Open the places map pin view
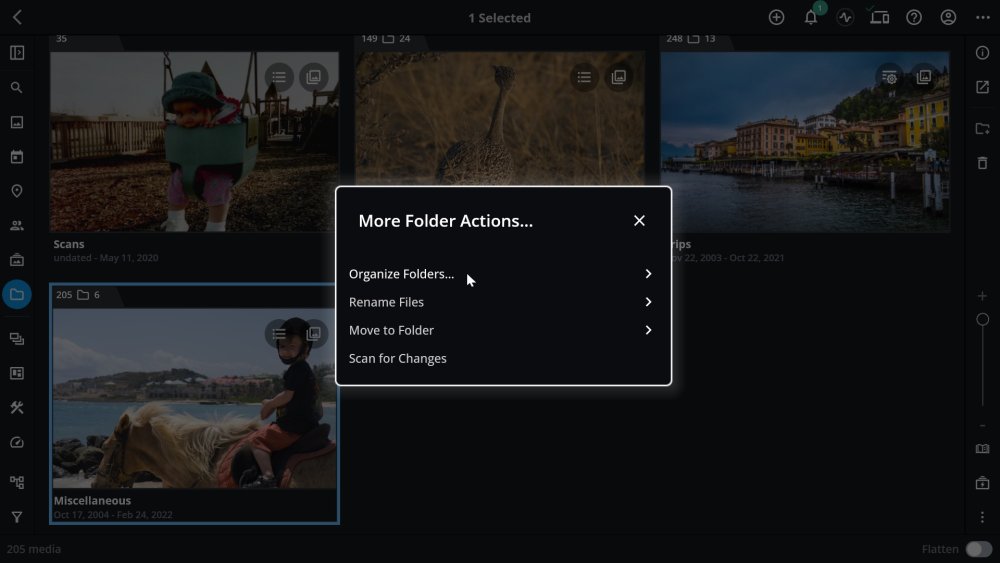This screenshot has height=563, width=1000. (x=17, y=191)
